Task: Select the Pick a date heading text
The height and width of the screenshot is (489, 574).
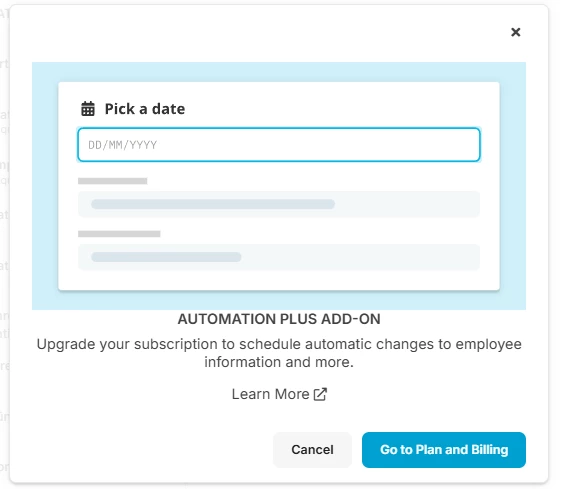Action: point(145,109)
